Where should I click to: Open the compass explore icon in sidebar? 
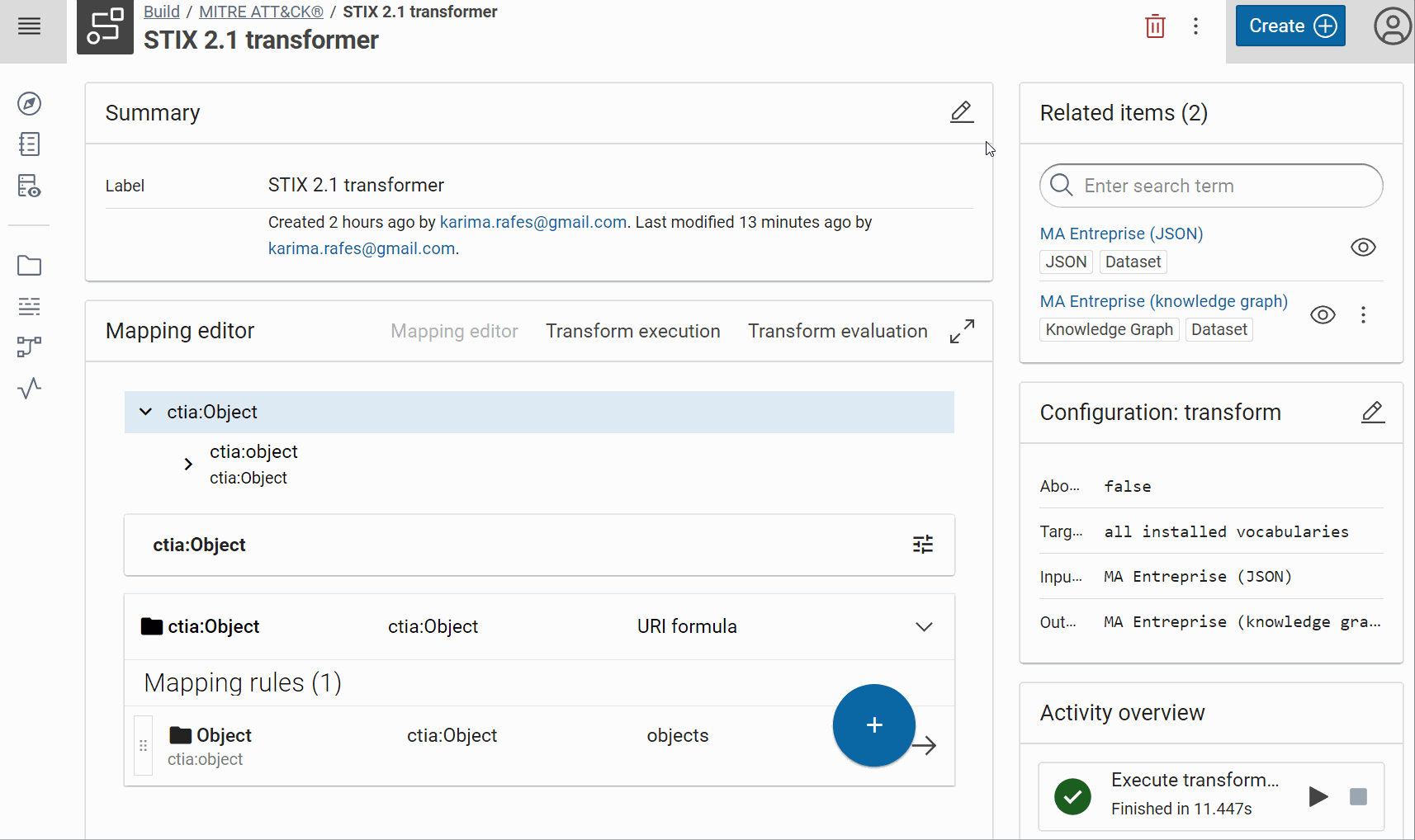coord(30,103)
